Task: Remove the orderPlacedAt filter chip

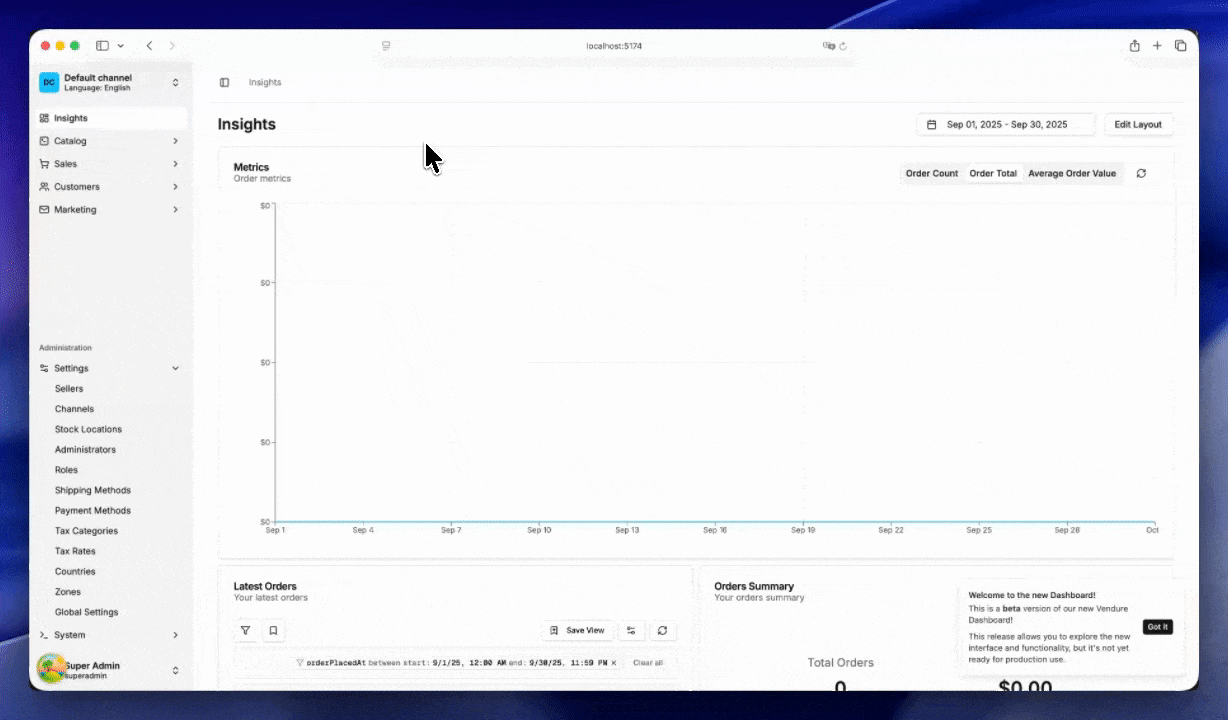Action: coord(613,663)
